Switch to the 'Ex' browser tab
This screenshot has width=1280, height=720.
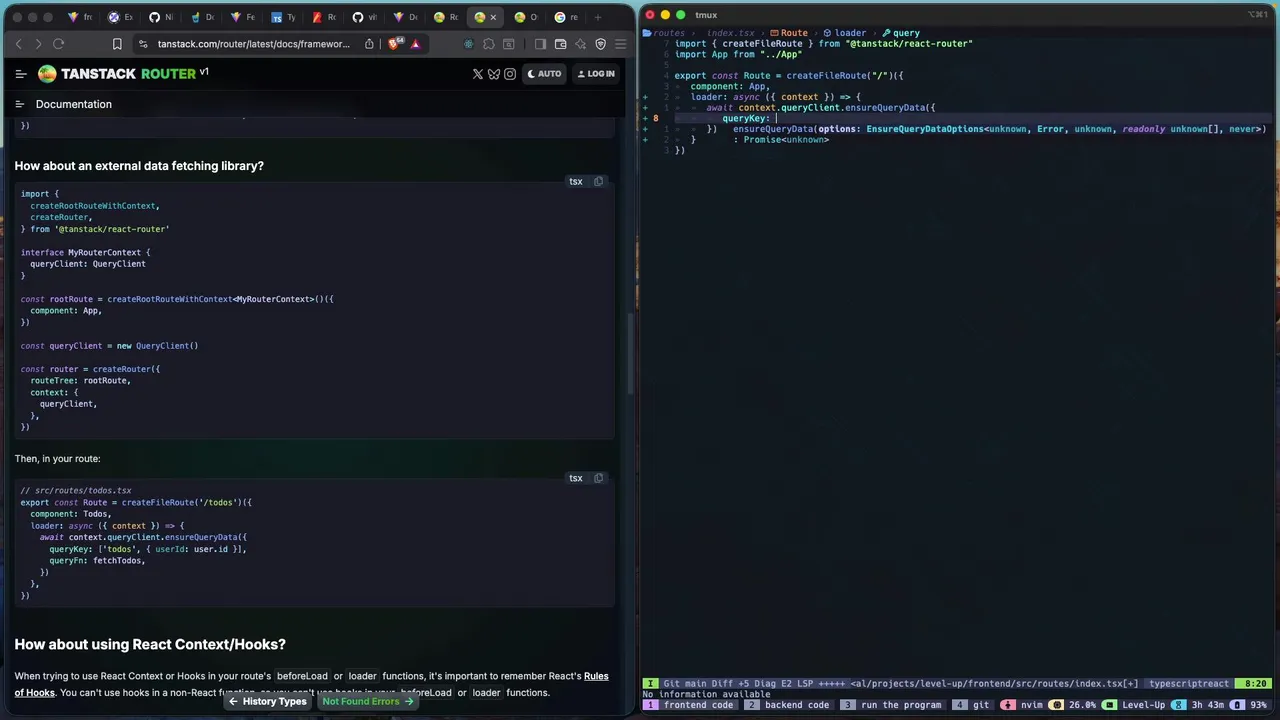tap(121, 17)
